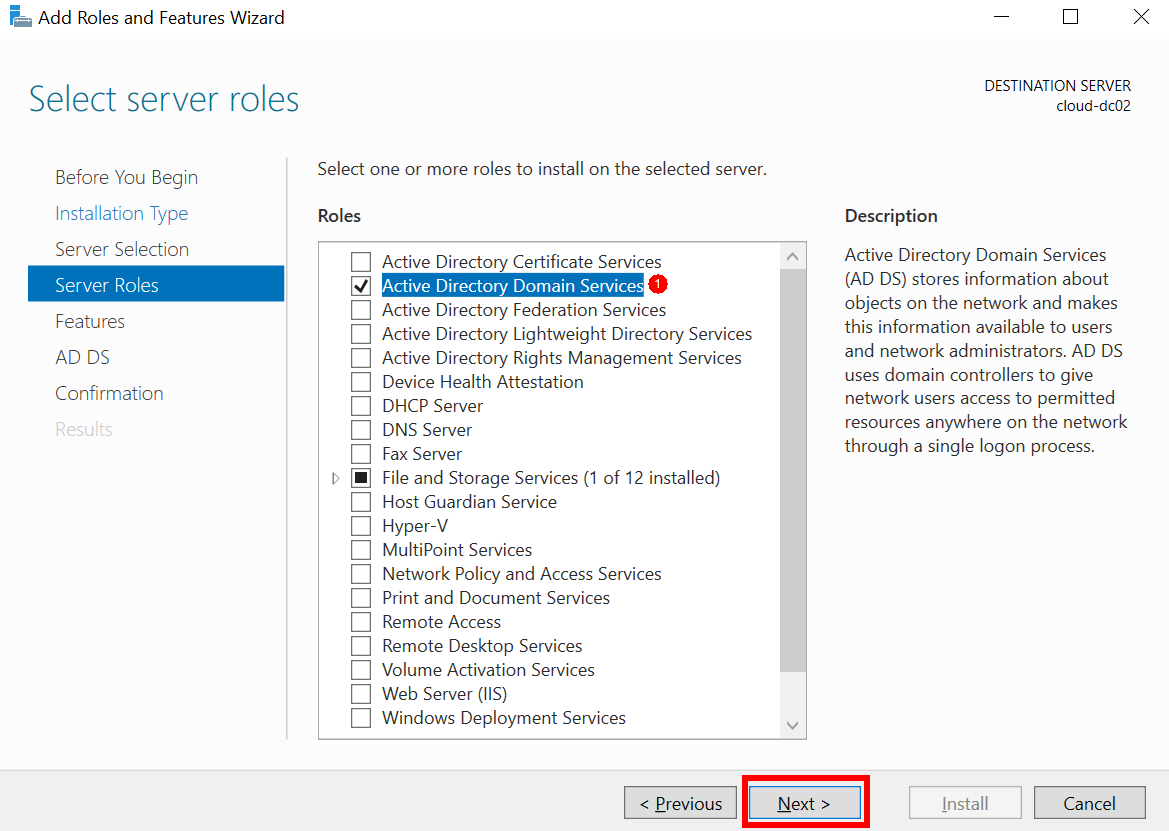Screen dimensions: 1169x831
Task: Open the Server Selection step
Action: (122, 249)
